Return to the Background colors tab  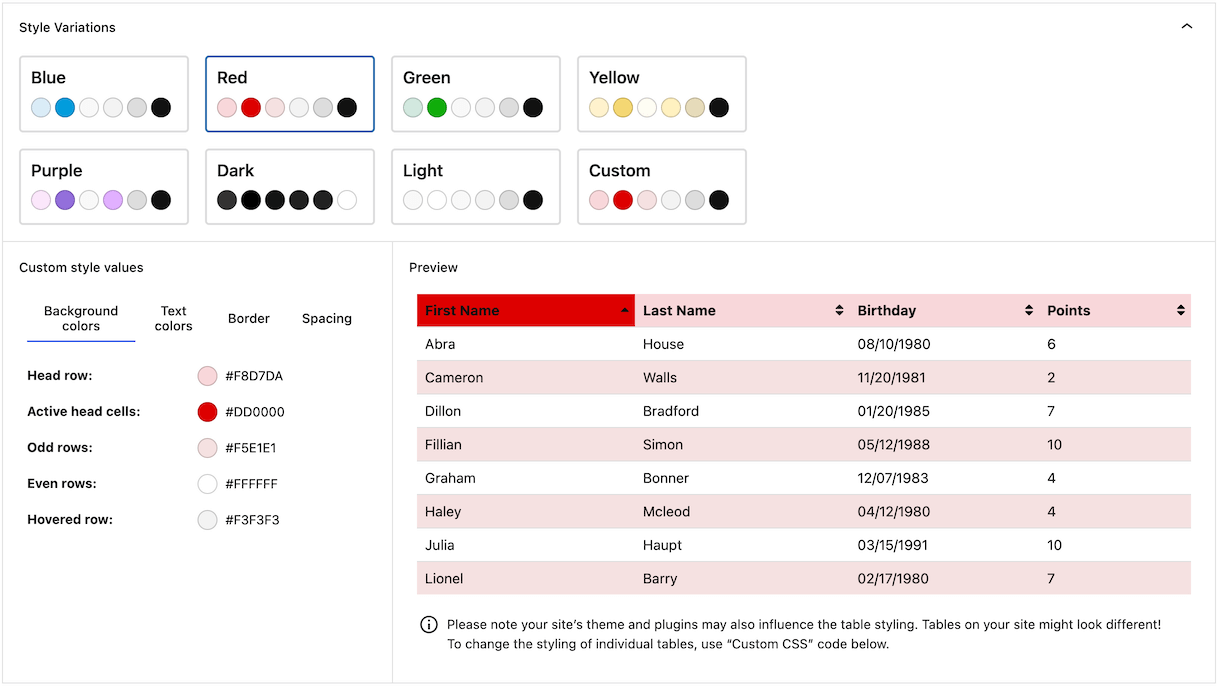[80, 318]
